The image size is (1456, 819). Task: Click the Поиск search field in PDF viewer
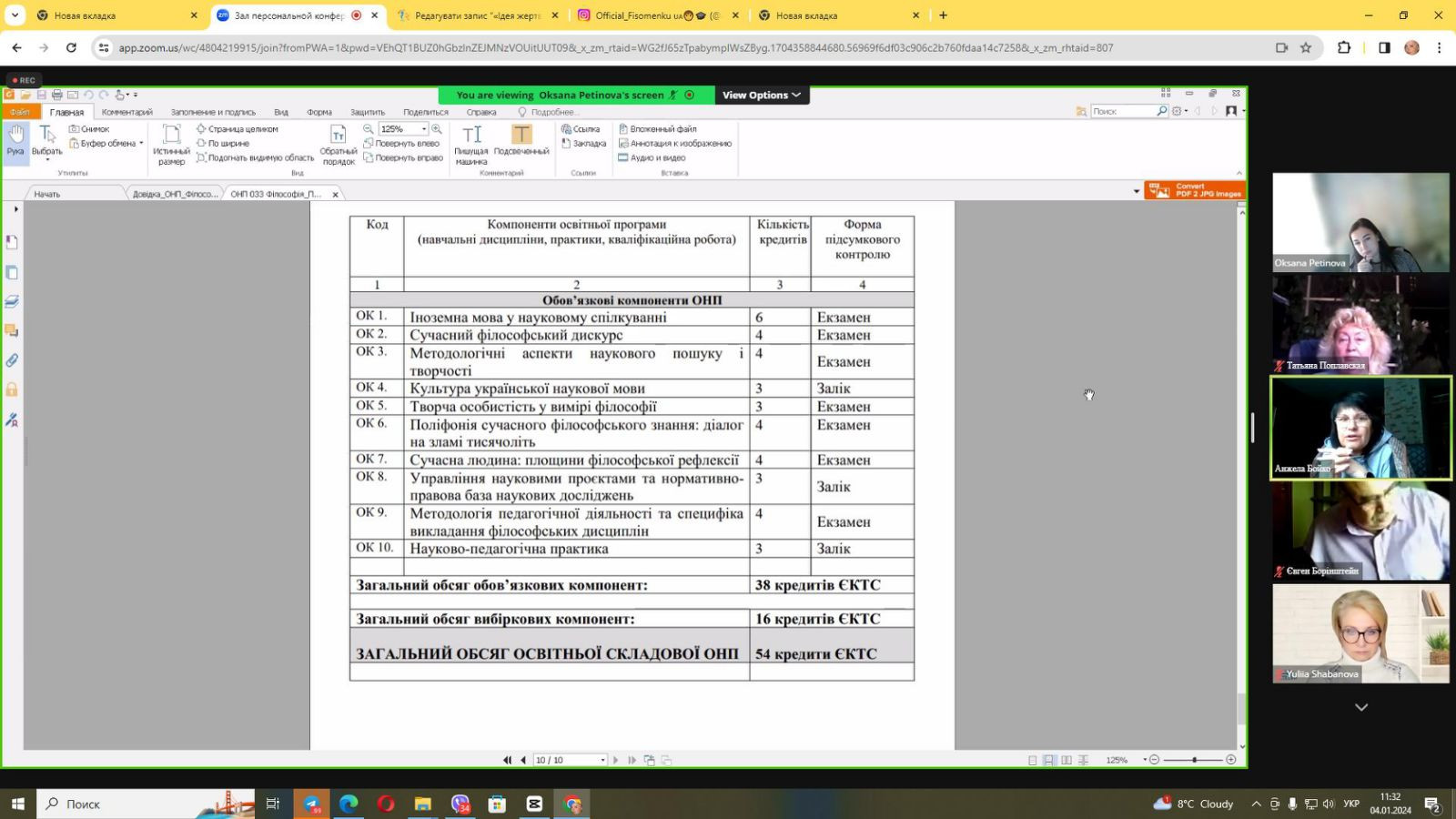1123,111
